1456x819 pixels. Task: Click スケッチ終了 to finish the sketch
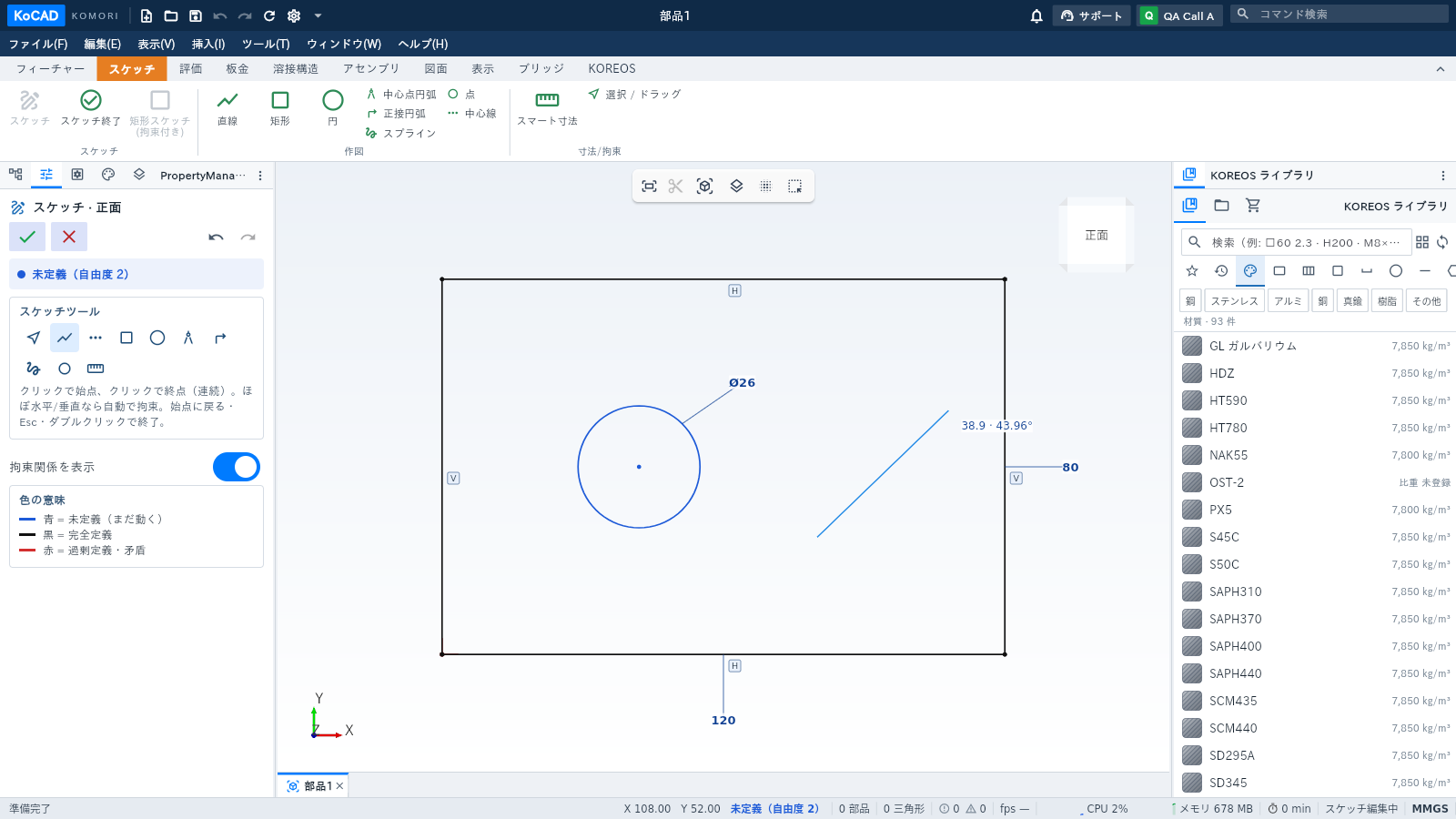pos(91,108)
